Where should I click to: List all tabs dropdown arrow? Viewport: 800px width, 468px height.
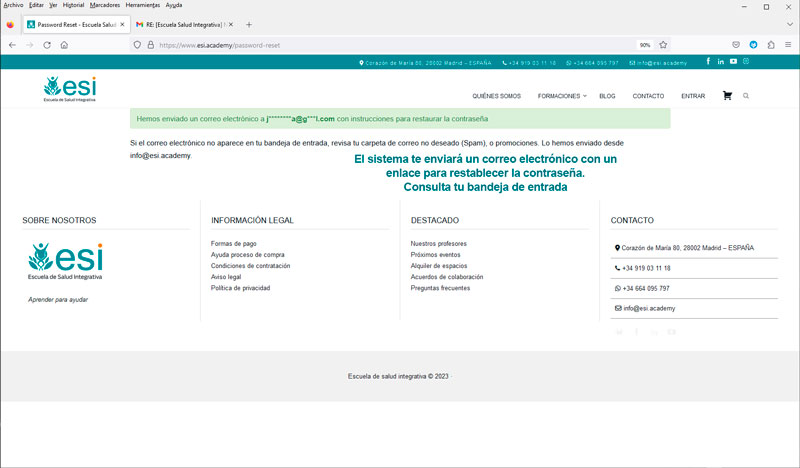[790, 24]
